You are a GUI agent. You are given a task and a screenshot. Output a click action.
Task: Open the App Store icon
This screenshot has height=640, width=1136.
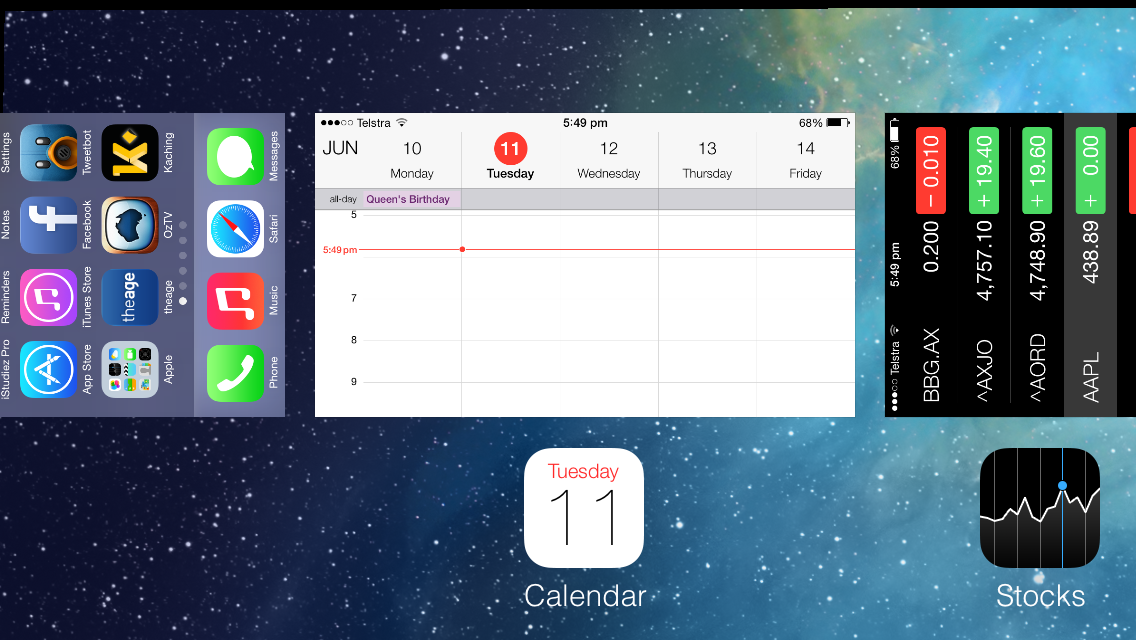(49, 370)
